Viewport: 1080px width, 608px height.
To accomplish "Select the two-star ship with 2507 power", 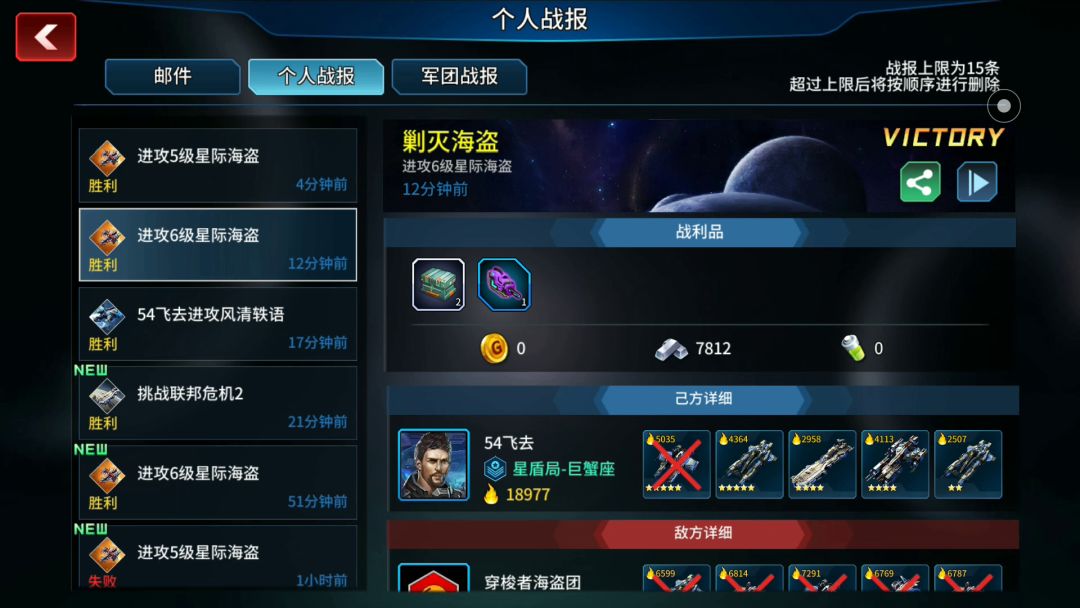I will [x=968, y=464].
